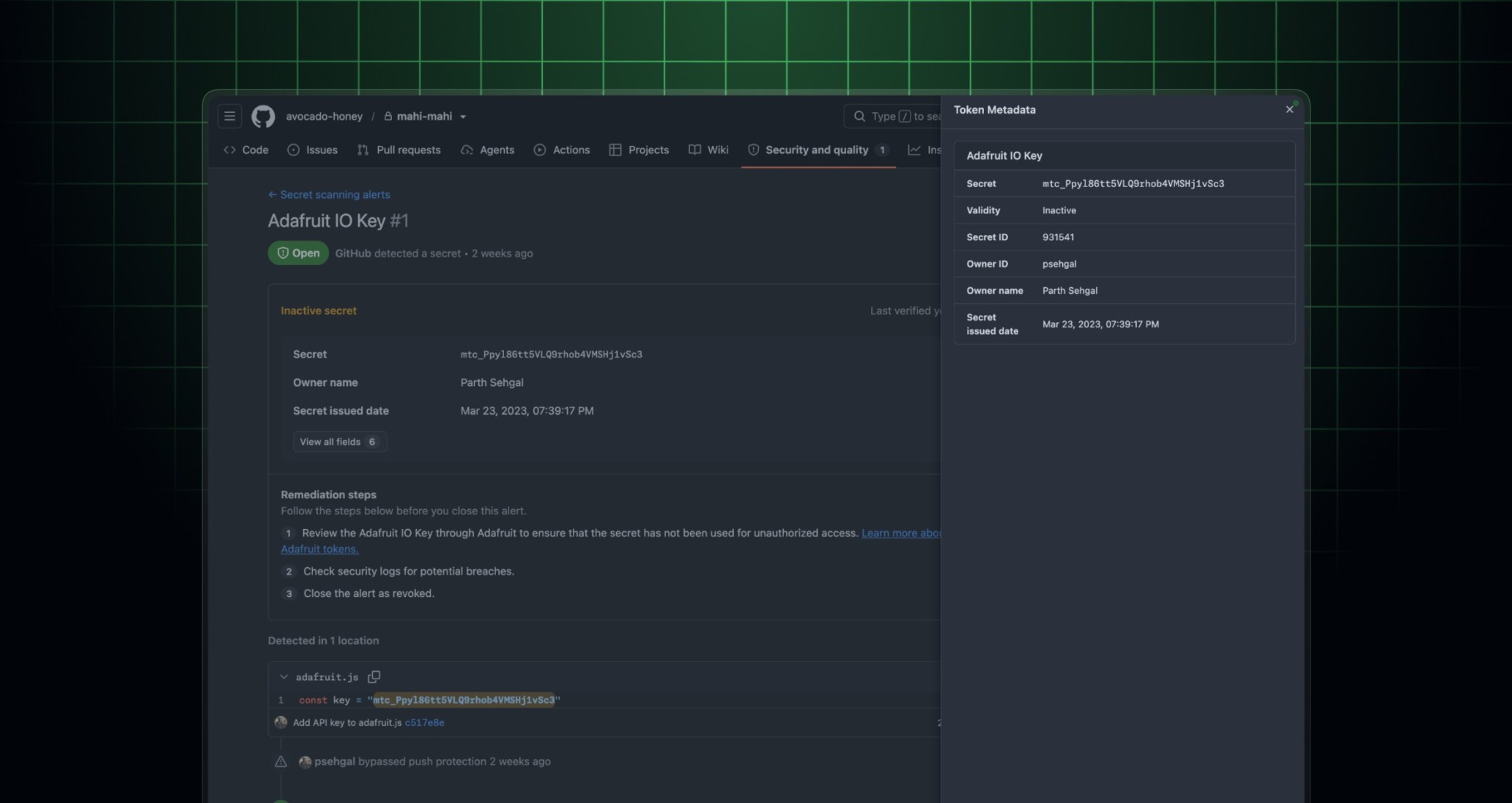
Task: Click the lock icon beside mahi-mahi
Action: pyautogui.click(x=388, y=116)
